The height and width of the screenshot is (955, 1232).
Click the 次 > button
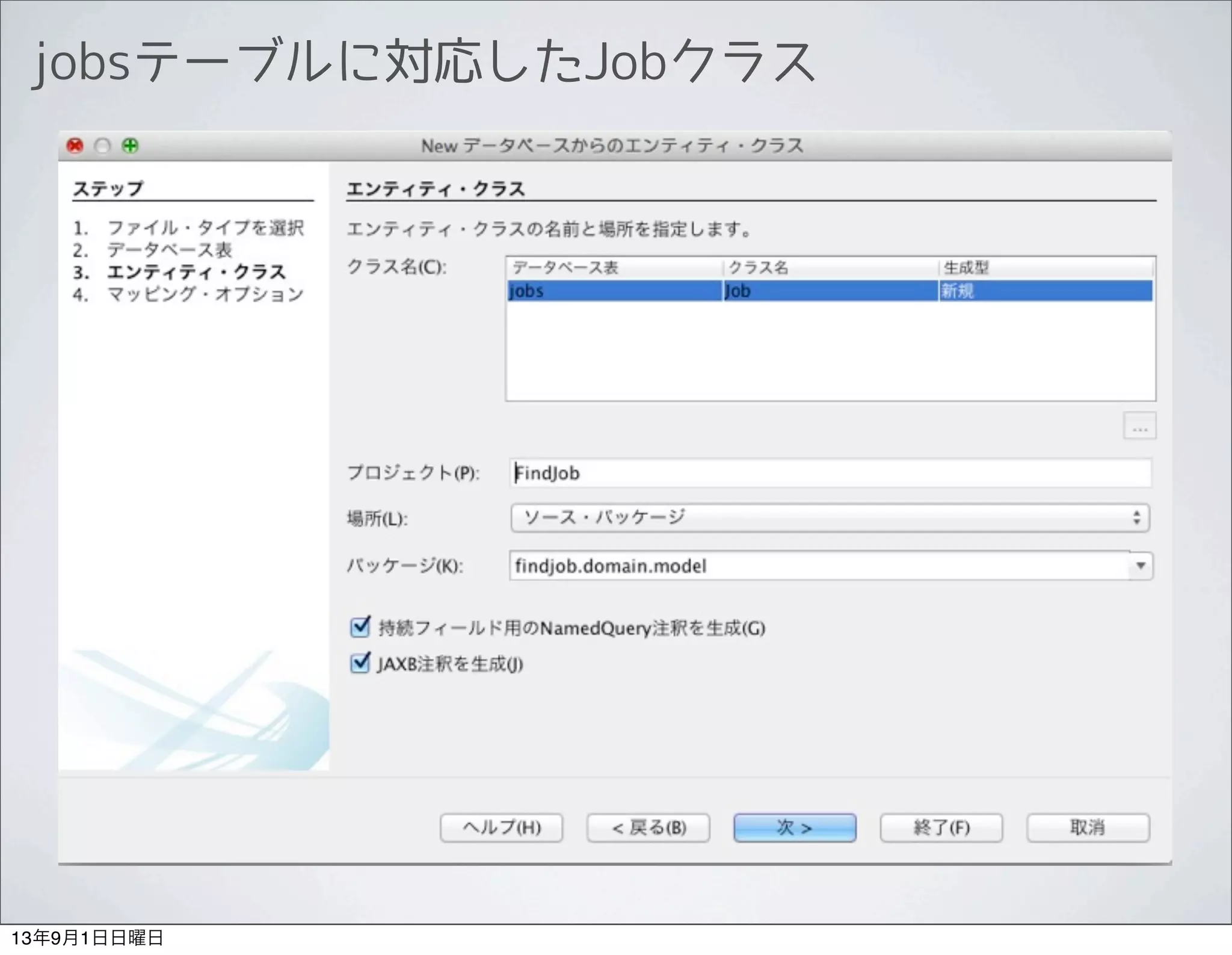pyautogui.click(x=794, y=827)
